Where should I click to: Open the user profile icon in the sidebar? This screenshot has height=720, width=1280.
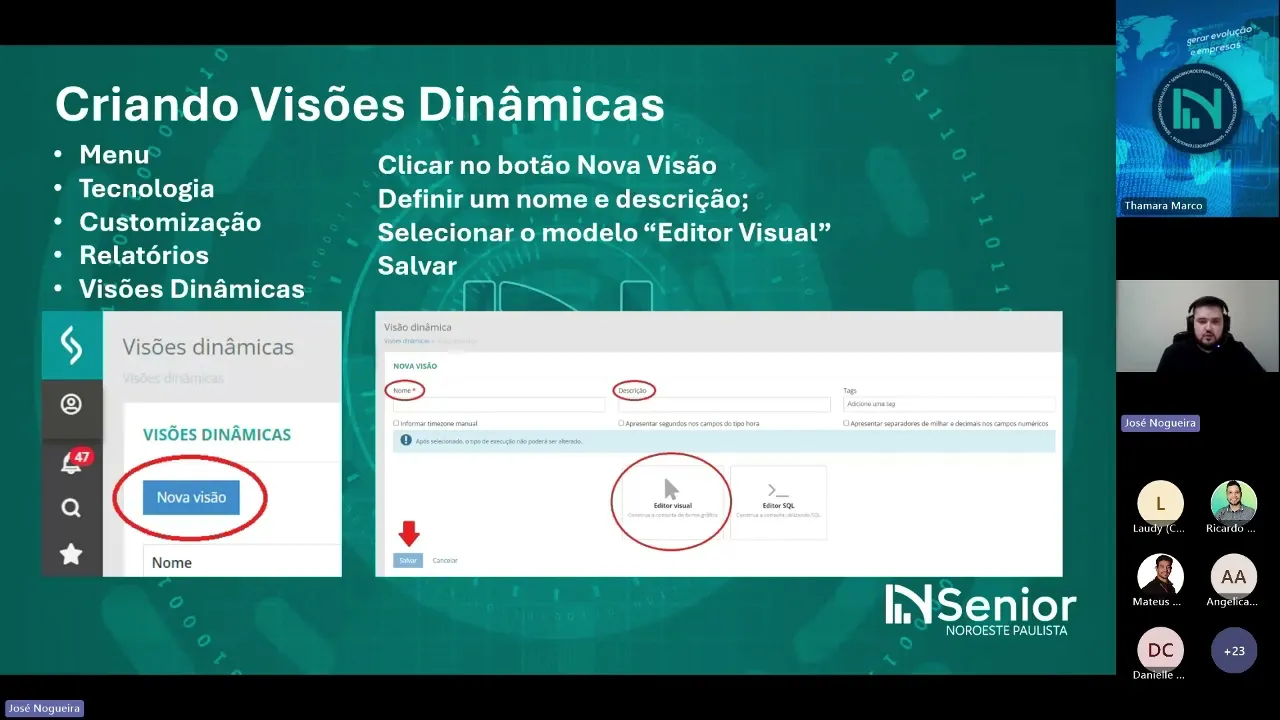click(x=71, y=405)
